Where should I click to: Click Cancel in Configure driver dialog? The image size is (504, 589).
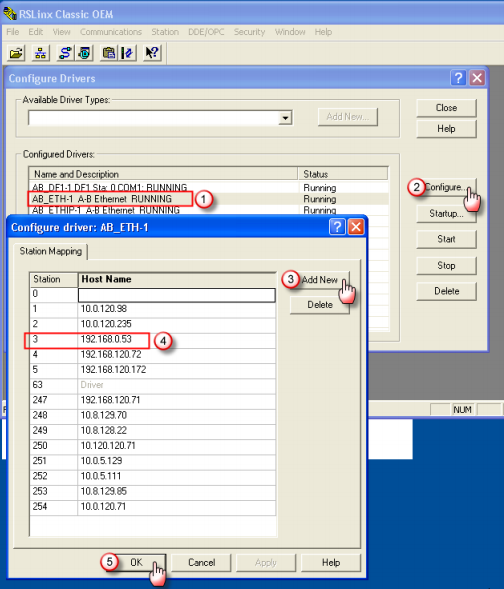point(201,562)
